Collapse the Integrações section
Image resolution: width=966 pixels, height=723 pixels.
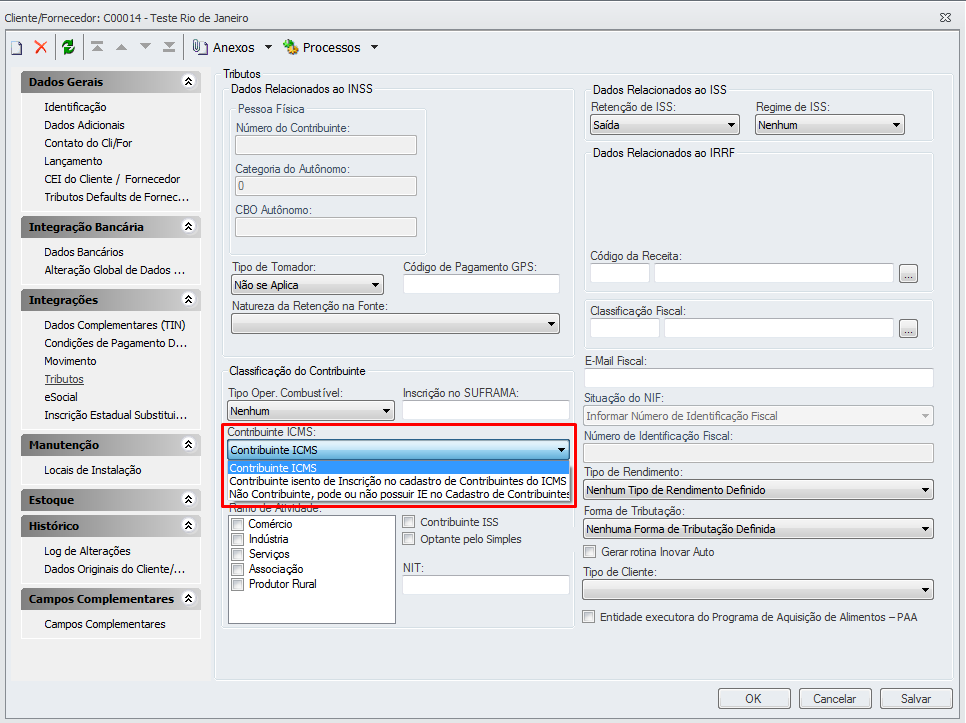click(189, 299)
